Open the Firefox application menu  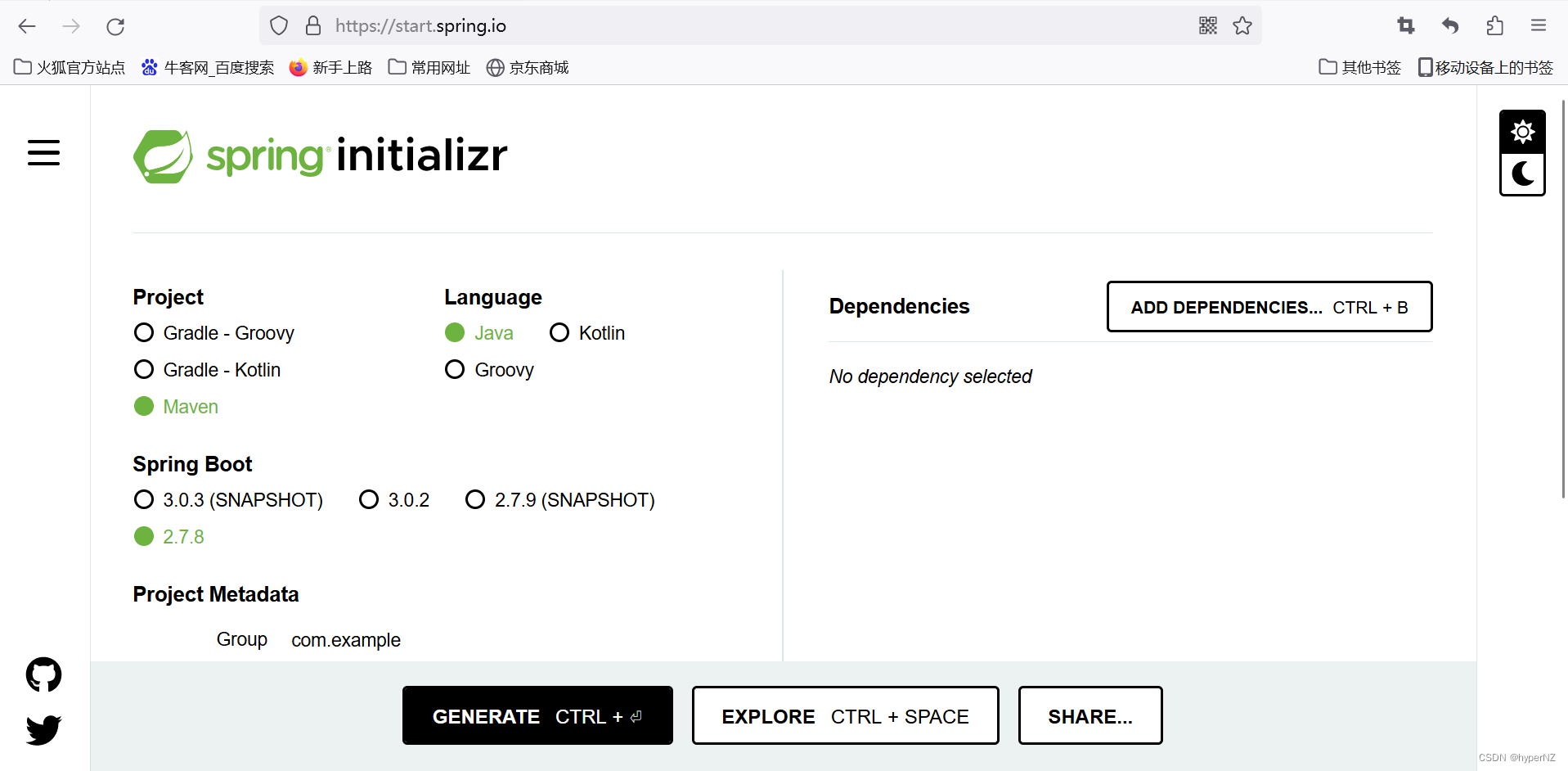1539,26
